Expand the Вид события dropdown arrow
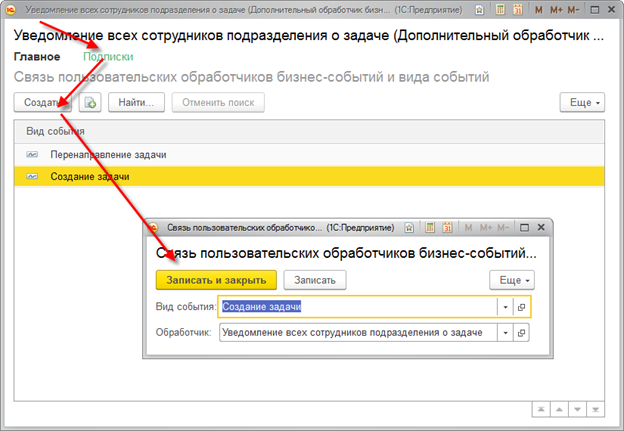 point(506,307)
